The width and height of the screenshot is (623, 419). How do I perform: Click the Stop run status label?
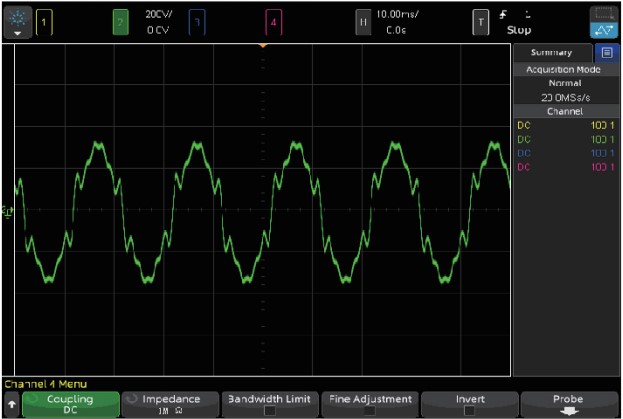(520, 30)
